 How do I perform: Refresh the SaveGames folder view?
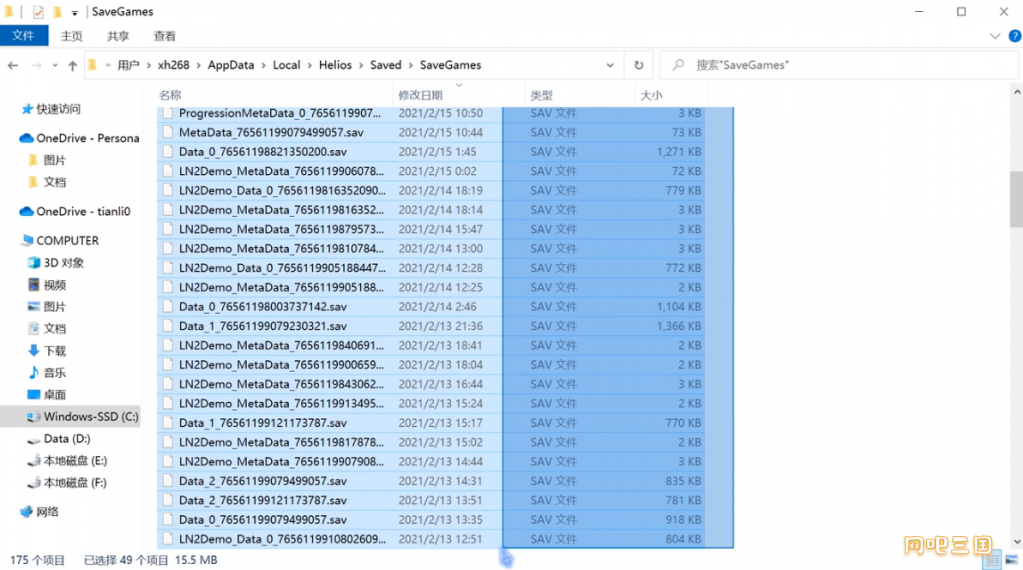[639, 65]
